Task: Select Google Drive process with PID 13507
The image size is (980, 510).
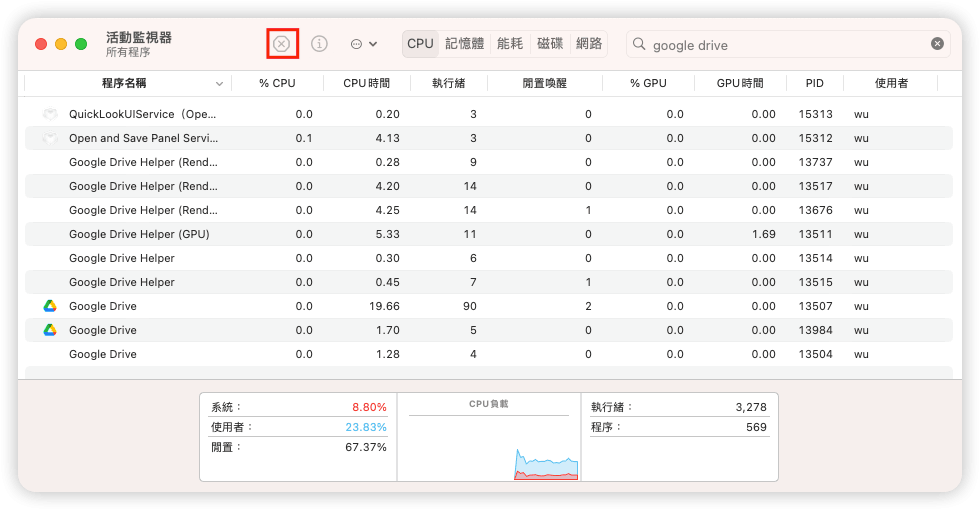Action: 489,306
